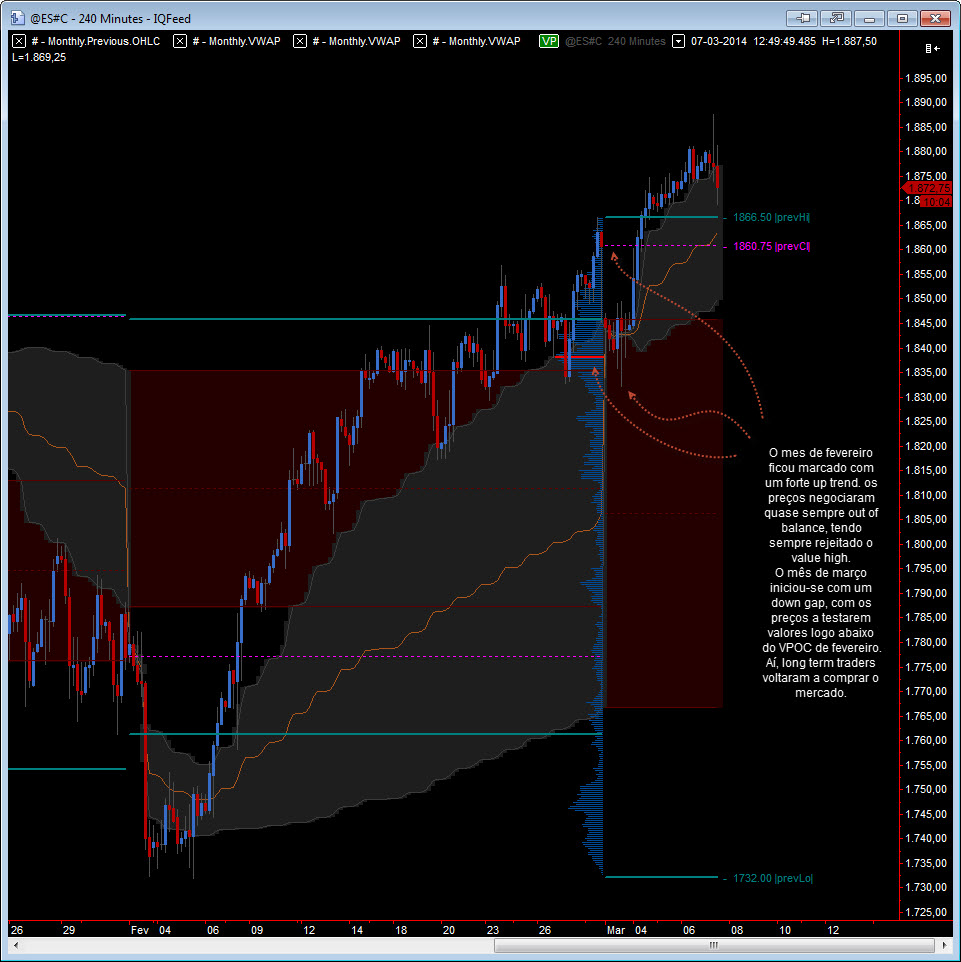Click the 12:49:49.485 time readout
Viewport: 961px width, 962px height.
pyautogui.click(x=784, y=41)
